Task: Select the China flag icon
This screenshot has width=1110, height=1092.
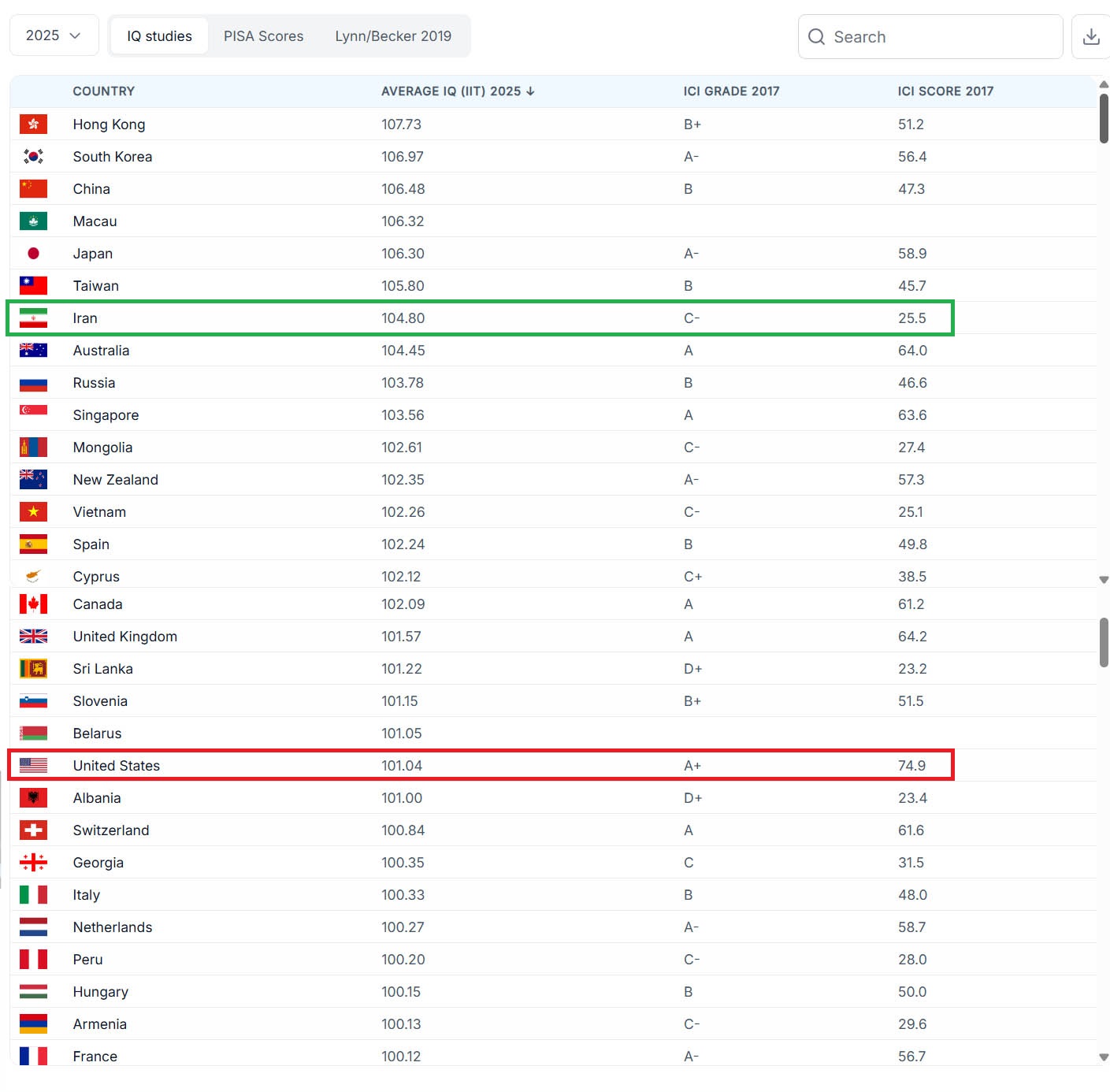Action: coord(33,189)
